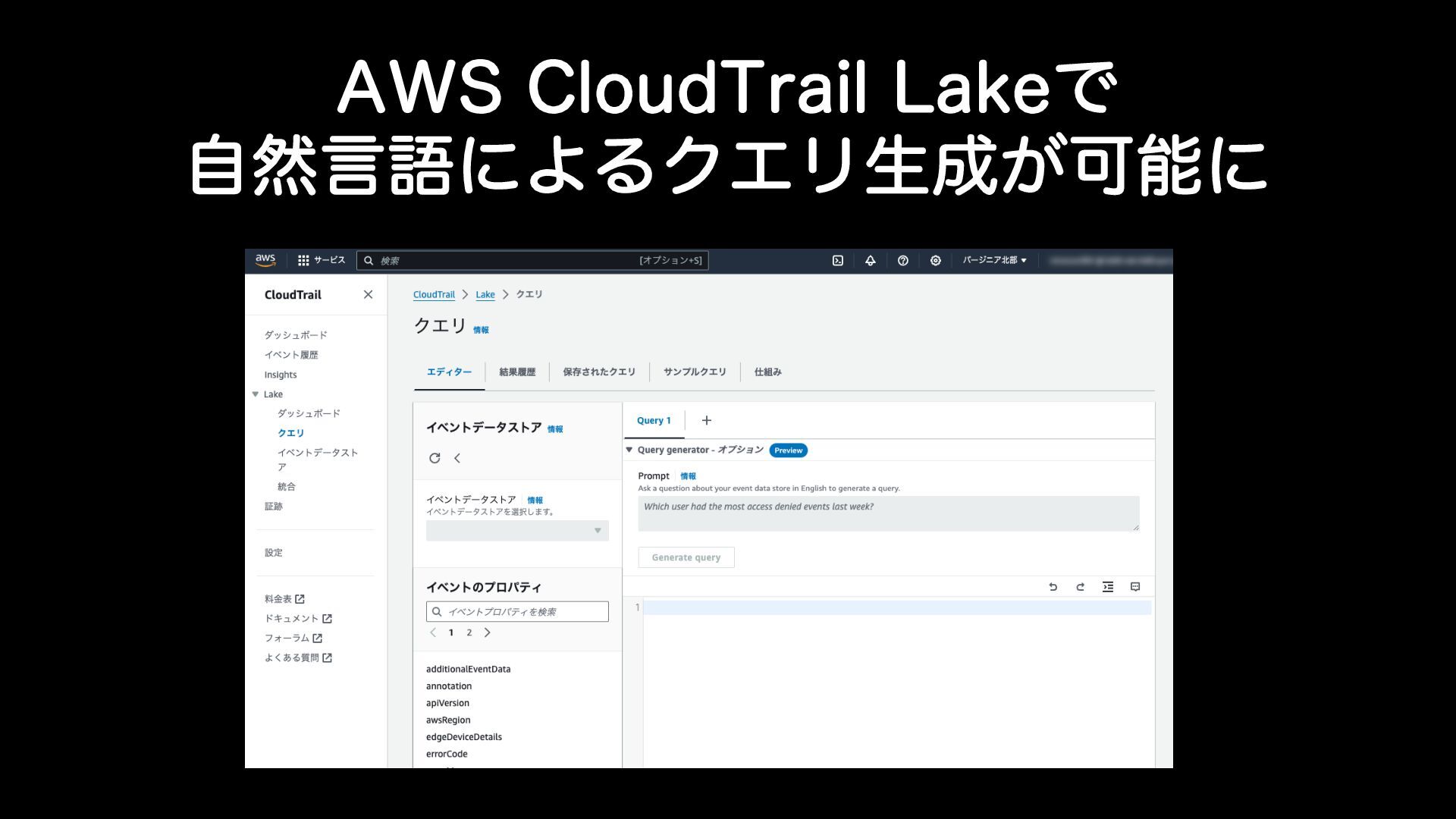Open the CloudShell terminal icon
This screenshot has width=1456, height=819.
[x=837, y=260]
